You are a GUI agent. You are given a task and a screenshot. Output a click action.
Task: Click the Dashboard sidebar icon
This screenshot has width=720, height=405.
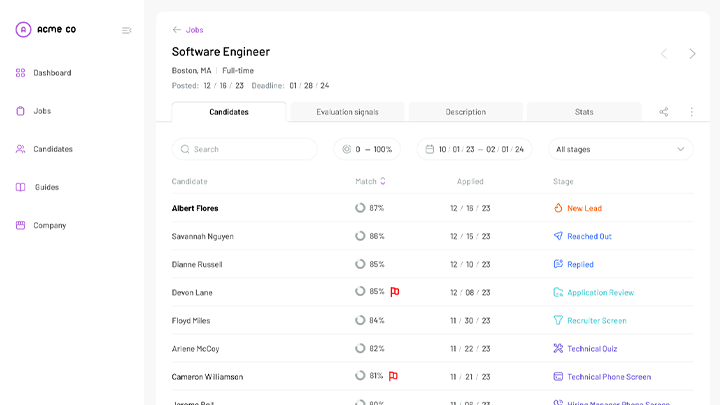(x=21, y=73)
